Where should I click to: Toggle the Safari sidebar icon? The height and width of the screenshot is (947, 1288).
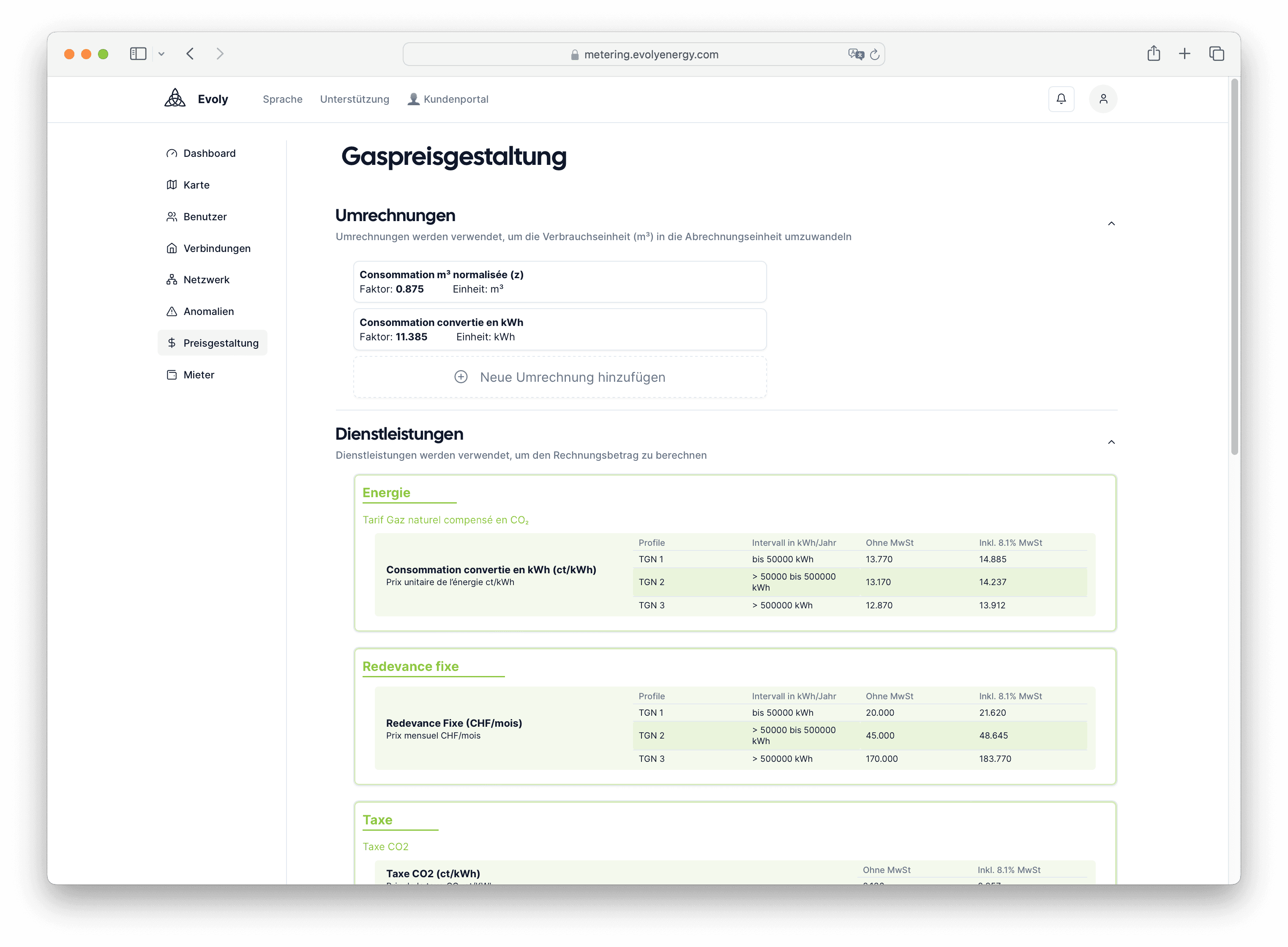[x=138, y=53]
